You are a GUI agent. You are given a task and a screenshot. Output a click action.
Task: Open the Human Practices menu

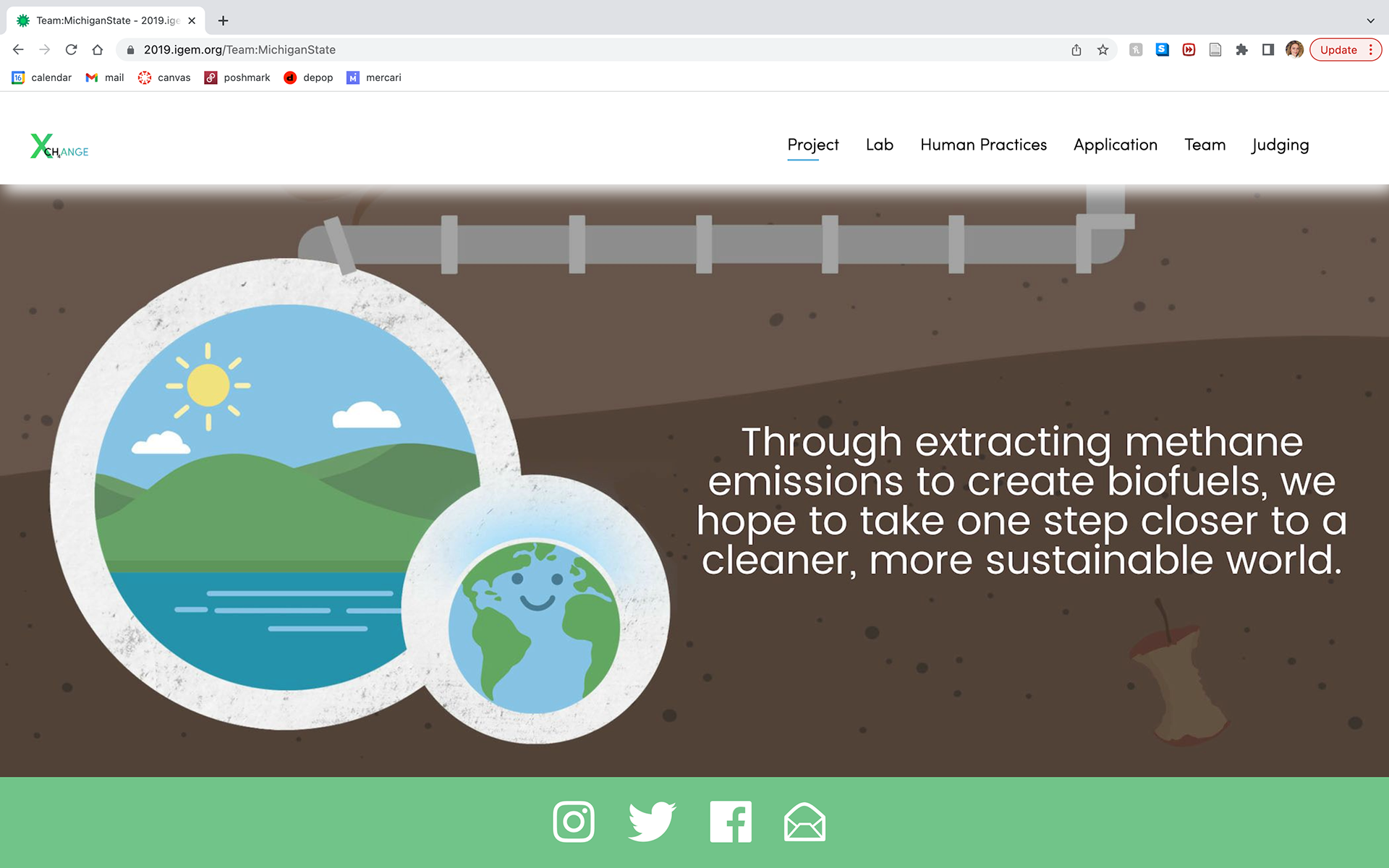pyautogui.click(x=983, y=145)
